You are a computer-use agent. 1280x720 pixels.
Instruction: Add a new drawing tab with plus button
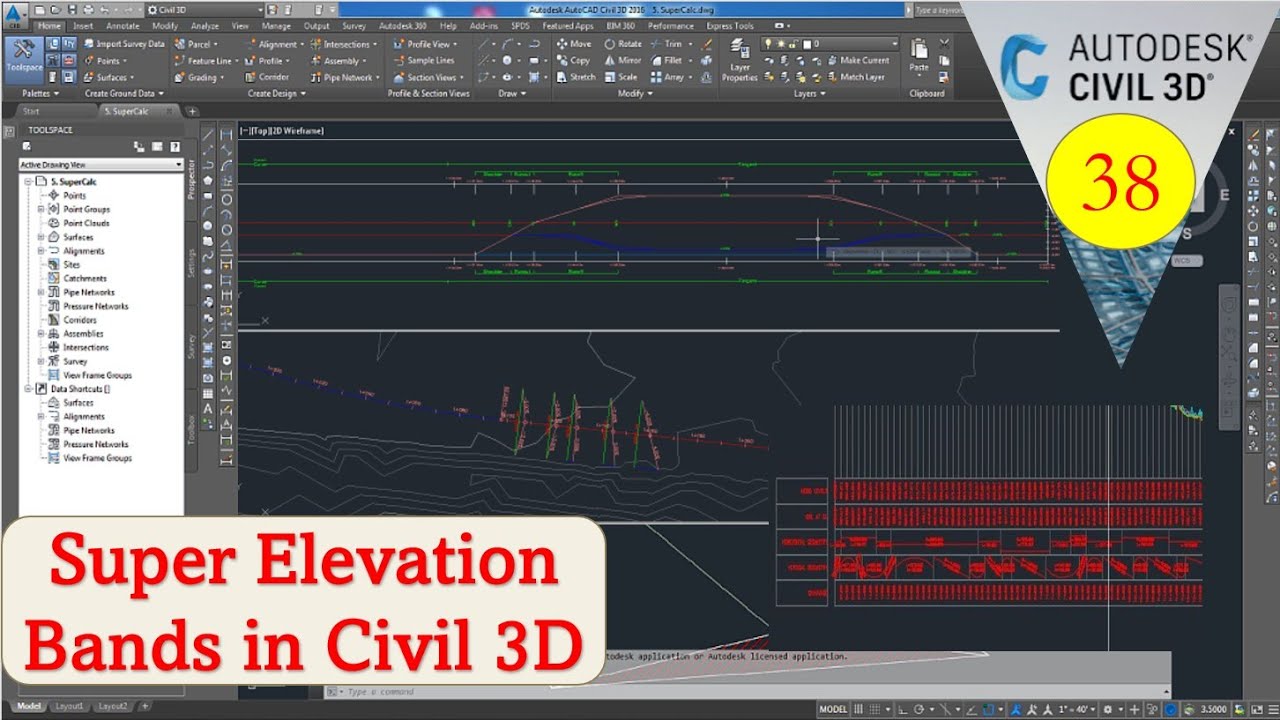pyautogui.click(x=192, y=111)
